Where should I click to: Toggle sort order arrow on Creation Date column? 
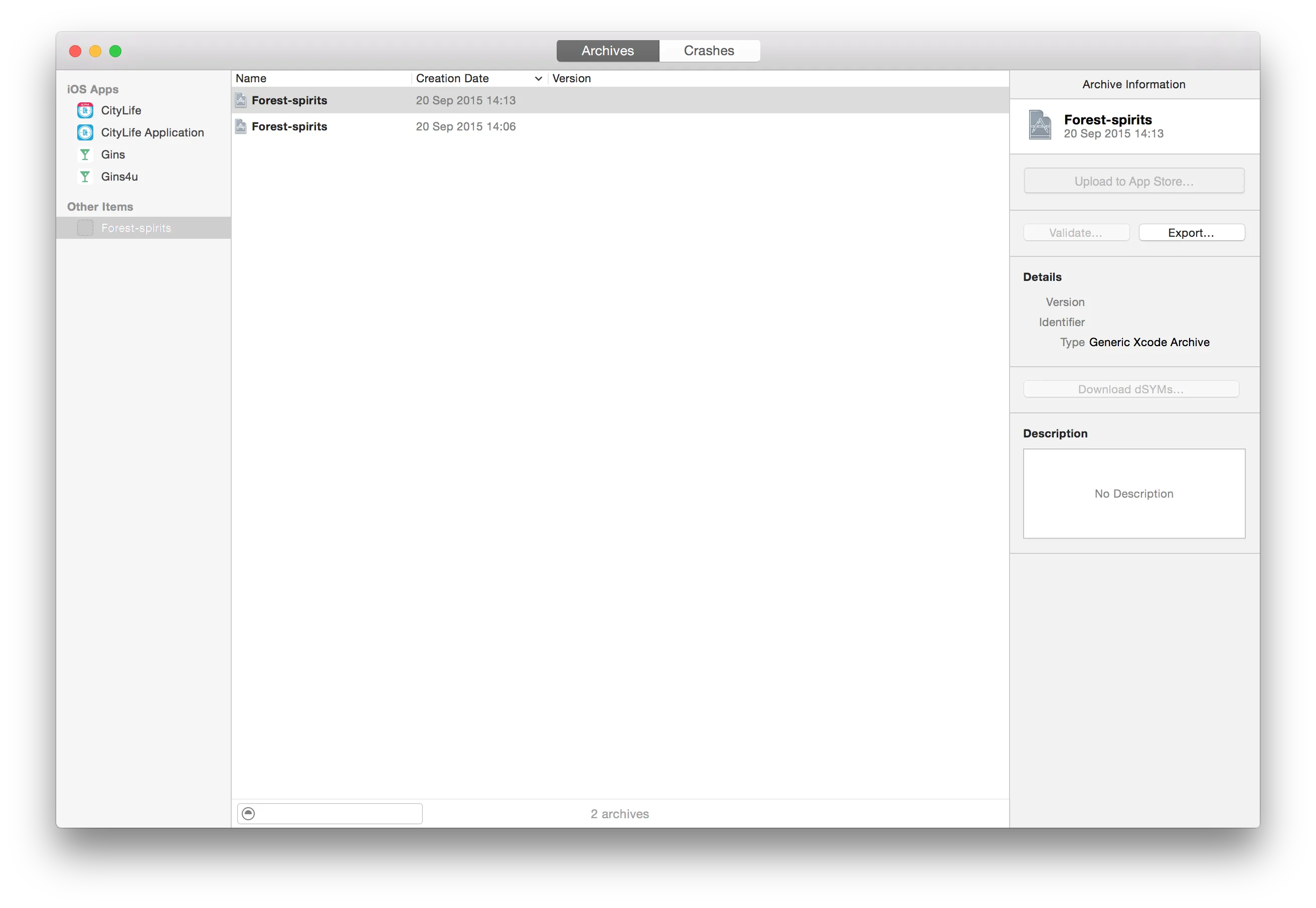tap(538, 79)
